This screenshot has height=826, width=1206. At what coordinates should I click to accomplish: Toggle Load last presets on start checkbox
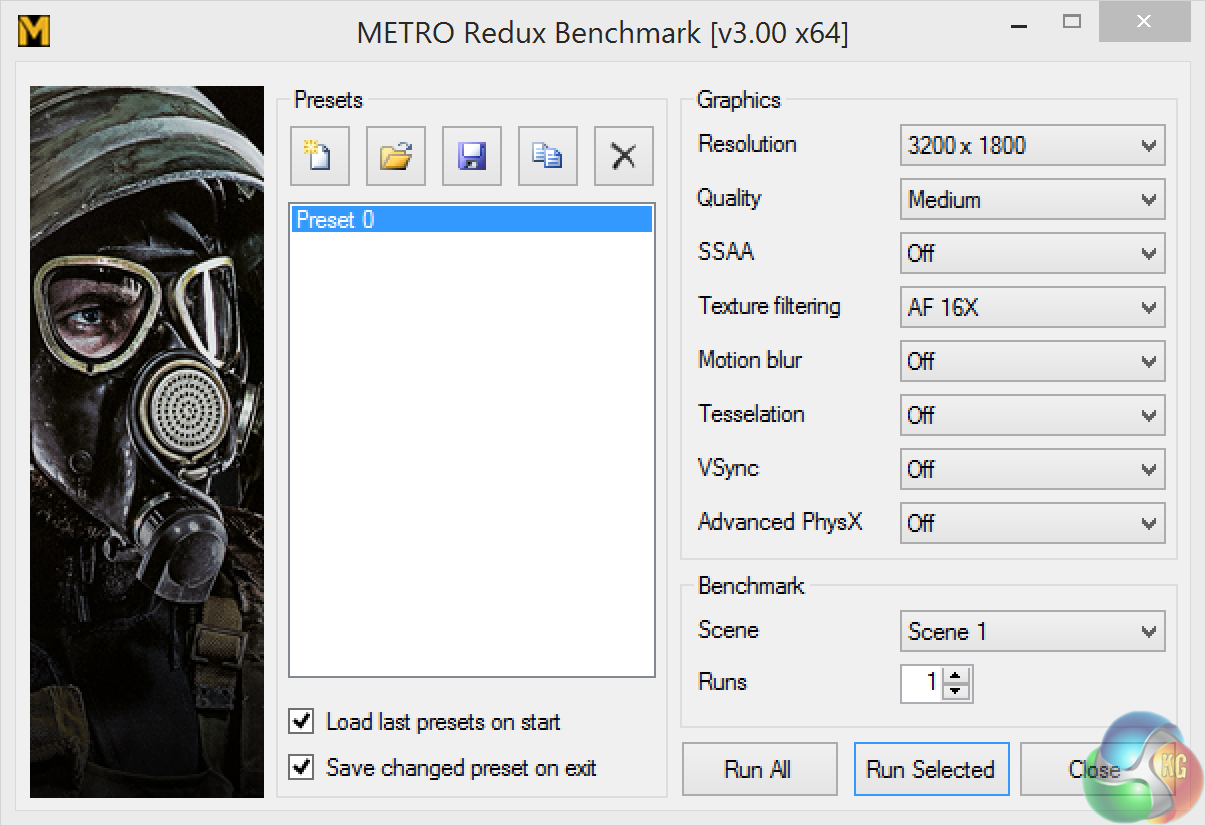click(x=300, y=721)
